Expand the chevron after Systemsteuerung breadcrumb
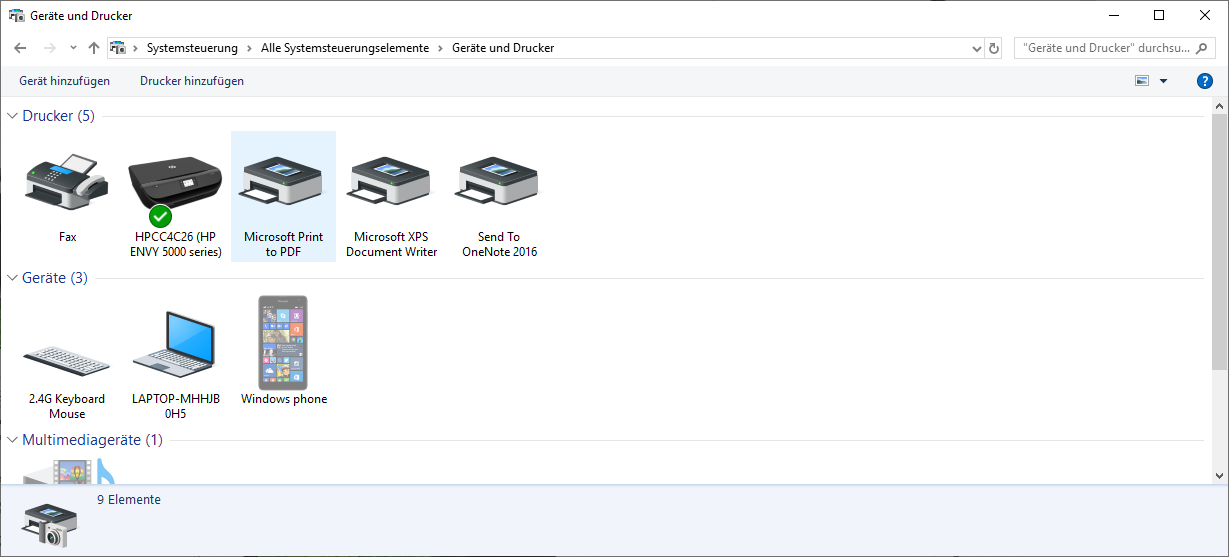This screenshot has height=557, width=1229. (249, 48)
